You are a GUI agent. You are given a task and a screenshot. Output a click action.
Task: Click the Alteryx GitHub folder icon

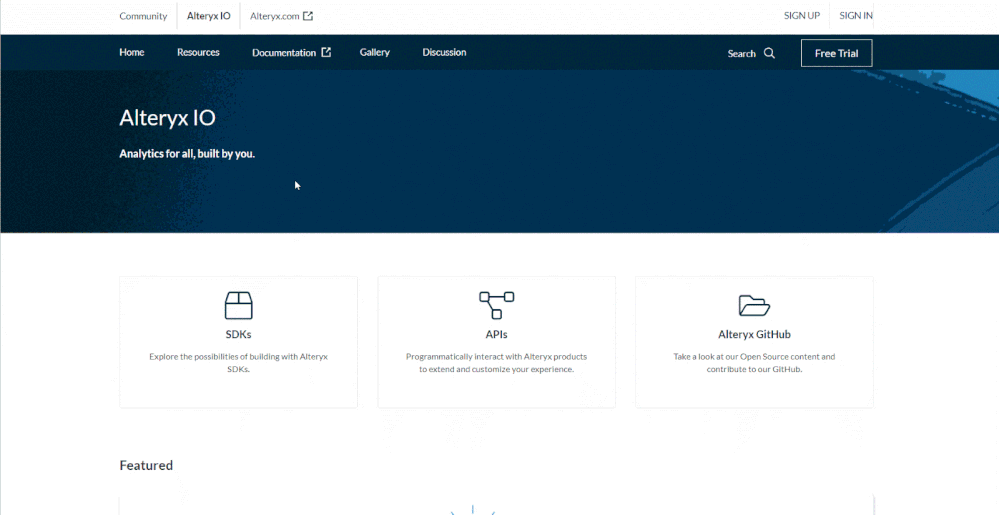(754, 305)
